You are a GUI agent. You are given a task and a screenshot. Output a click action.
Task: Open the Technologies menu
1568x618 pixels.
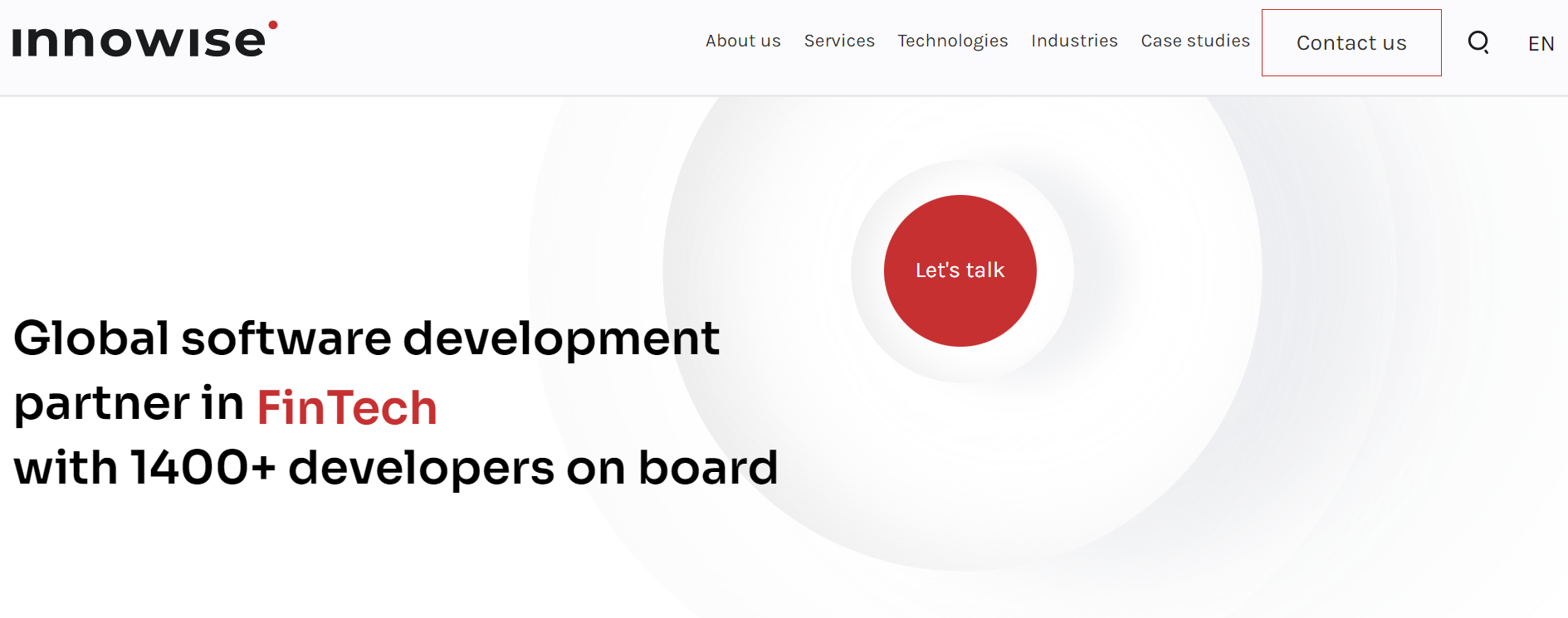953,41
